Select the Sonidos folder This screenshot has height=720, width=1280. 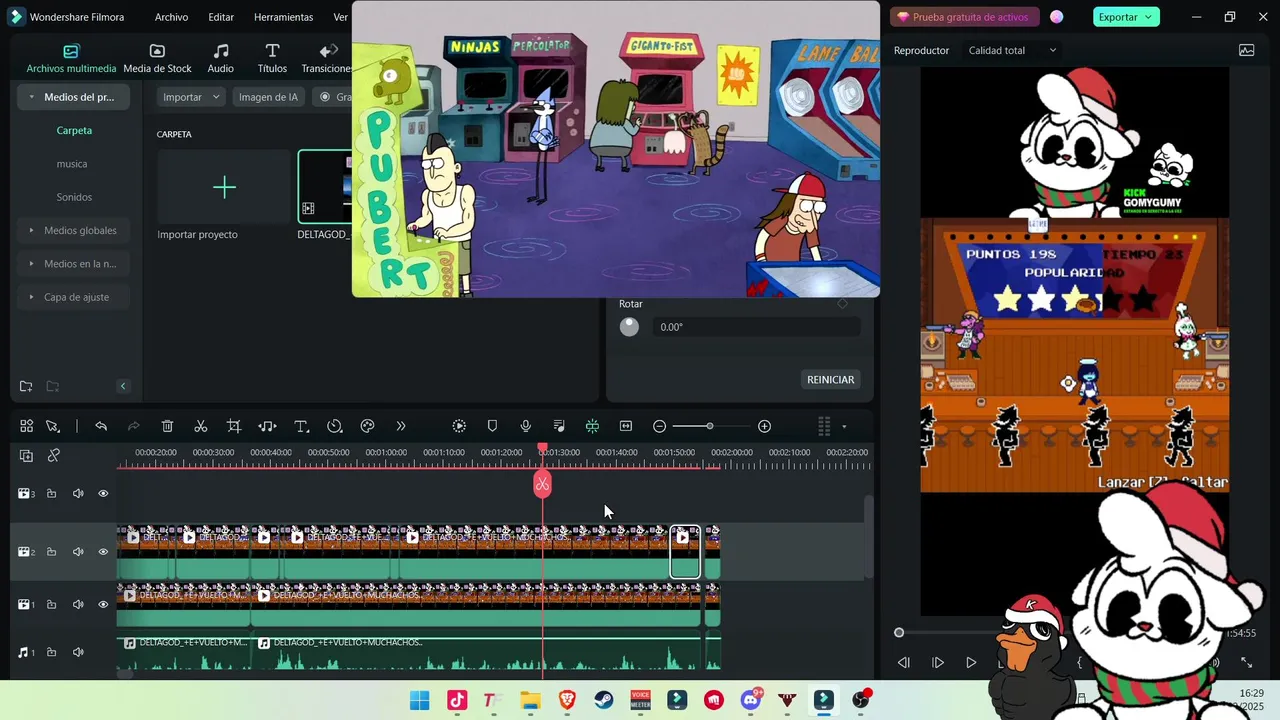click(x=74, y=197)
